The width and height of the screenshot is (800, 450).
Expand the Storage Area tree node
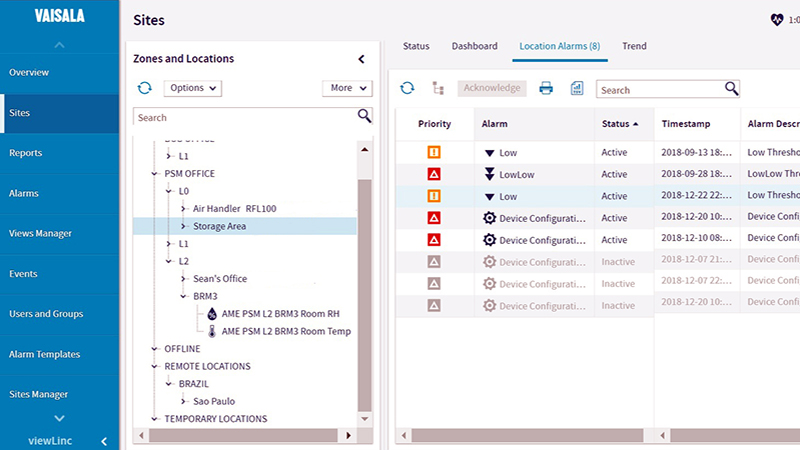point(183,227)
